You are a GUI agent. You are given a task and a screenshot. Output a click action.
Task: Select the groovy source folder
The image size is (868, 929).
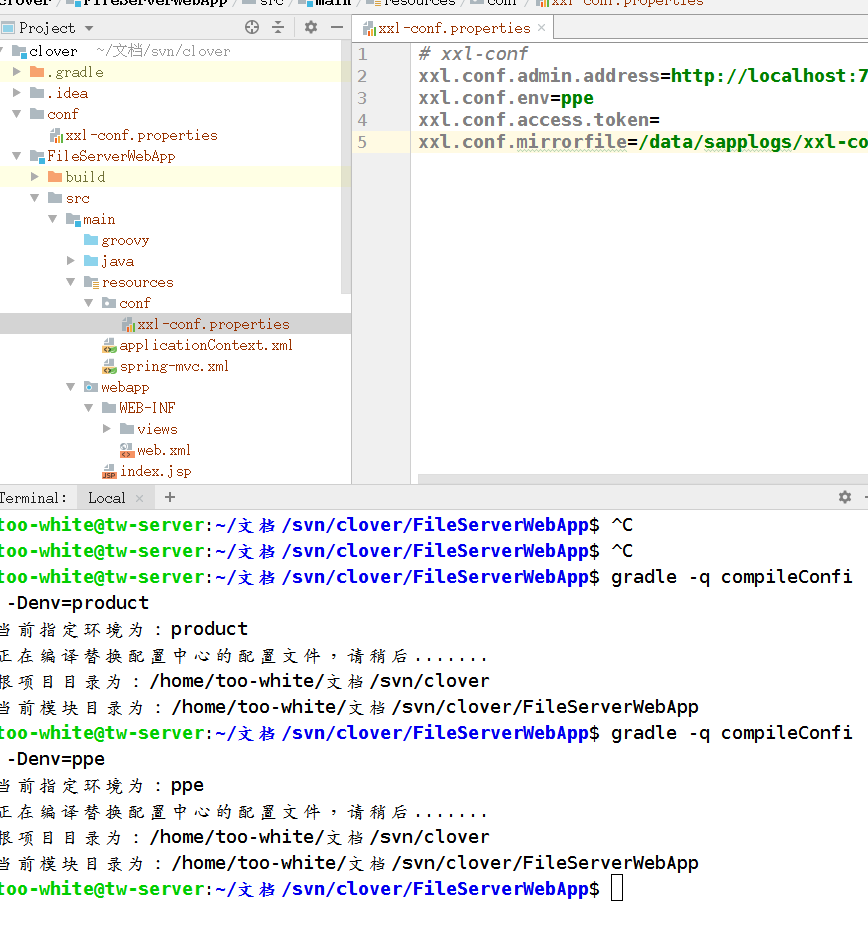tap(125, 240)
